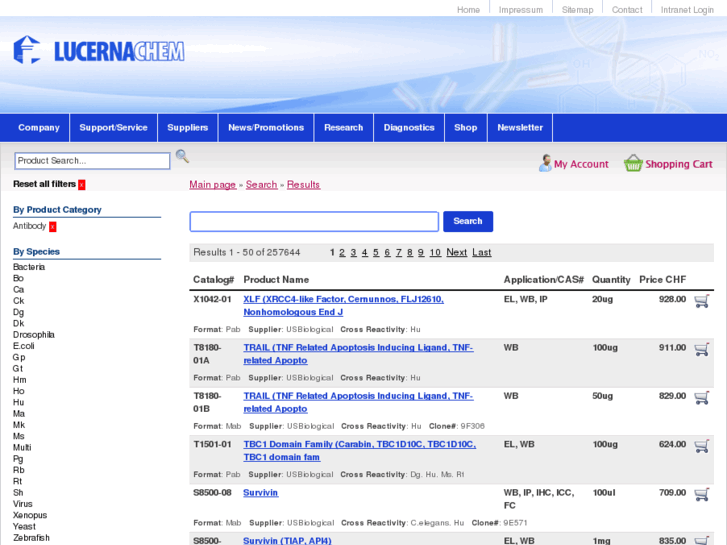Add T8180-01A TRAIL product to cart
The width and height of the screenshot is (727, 545).
pyautogui.click(x=701, y=349)
